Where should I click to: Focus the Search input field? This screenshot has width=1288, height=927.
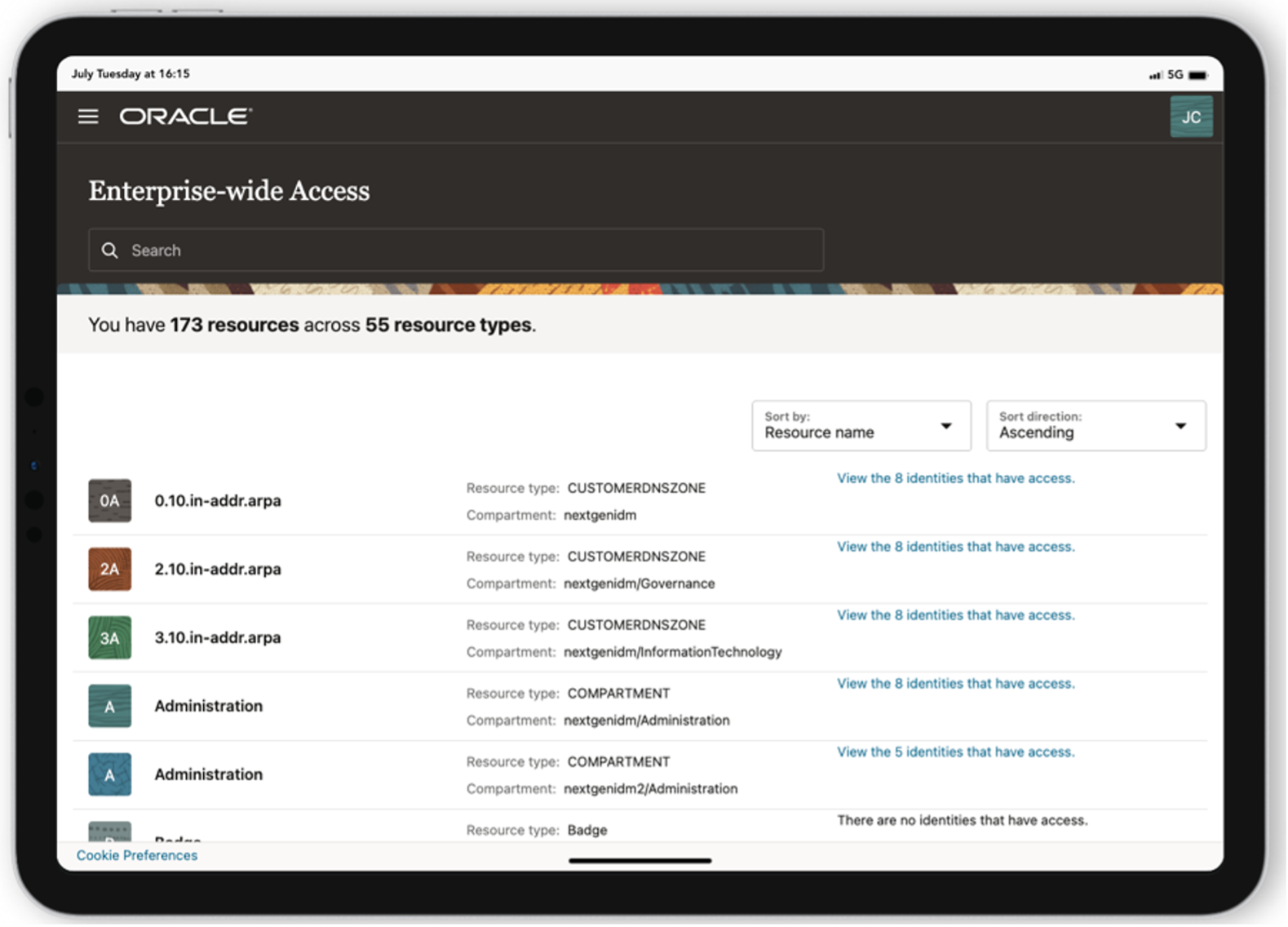pyautogui.click(x=456, y=251)
